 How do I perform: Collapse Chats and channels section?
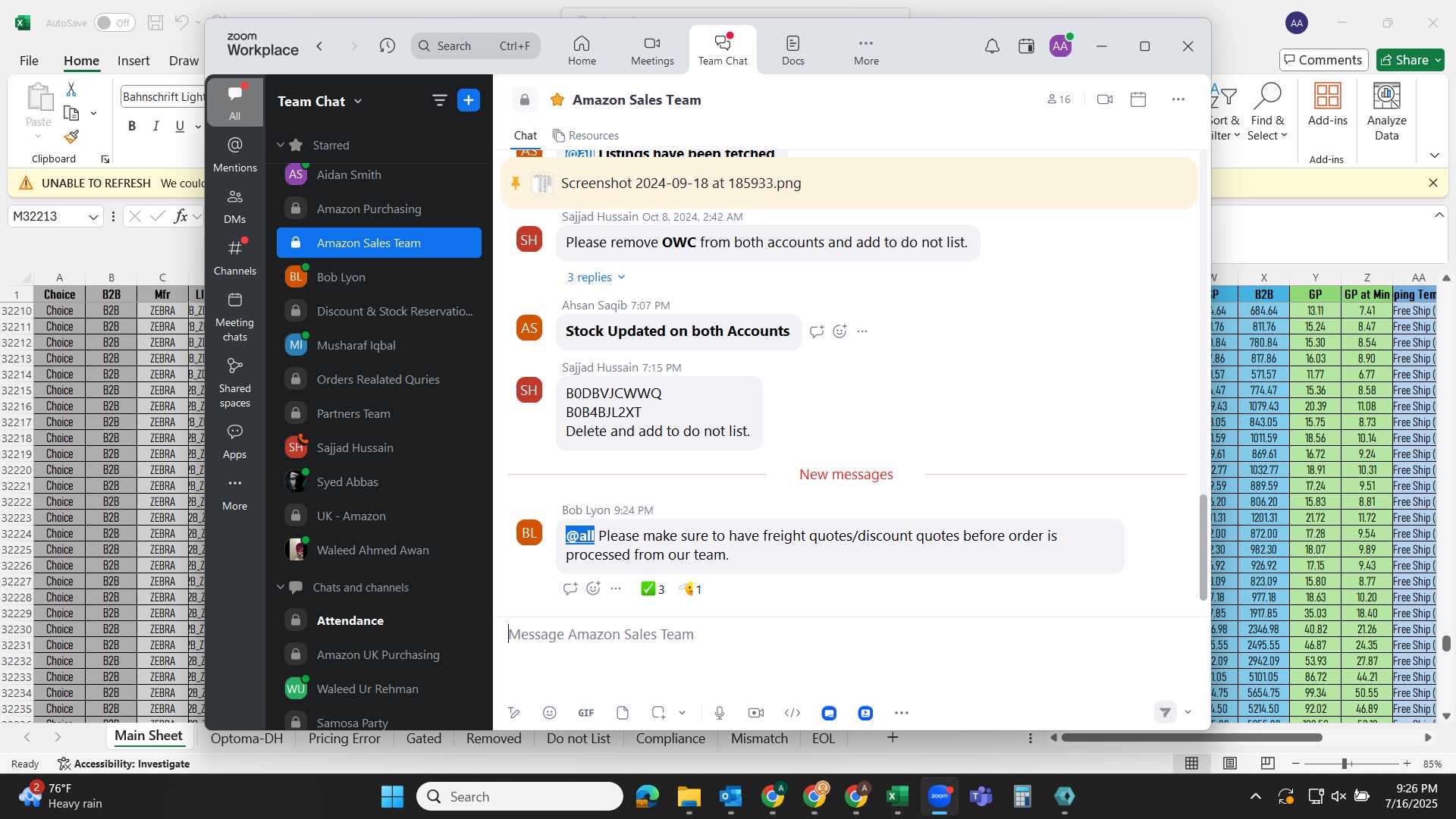pyautogui.click(x=281, y=587)
